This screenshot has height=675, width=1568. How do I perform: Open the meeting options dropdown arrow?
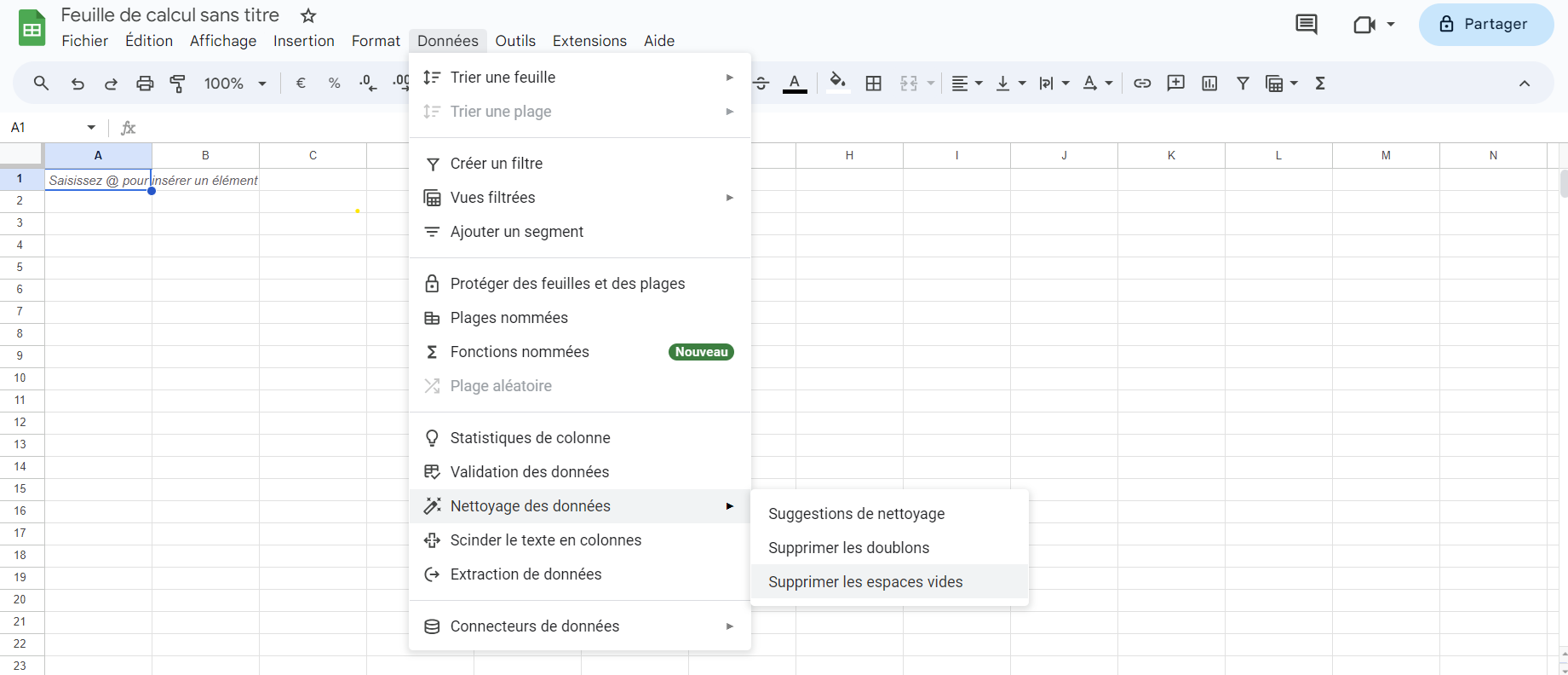click(x=1391, y=24)
